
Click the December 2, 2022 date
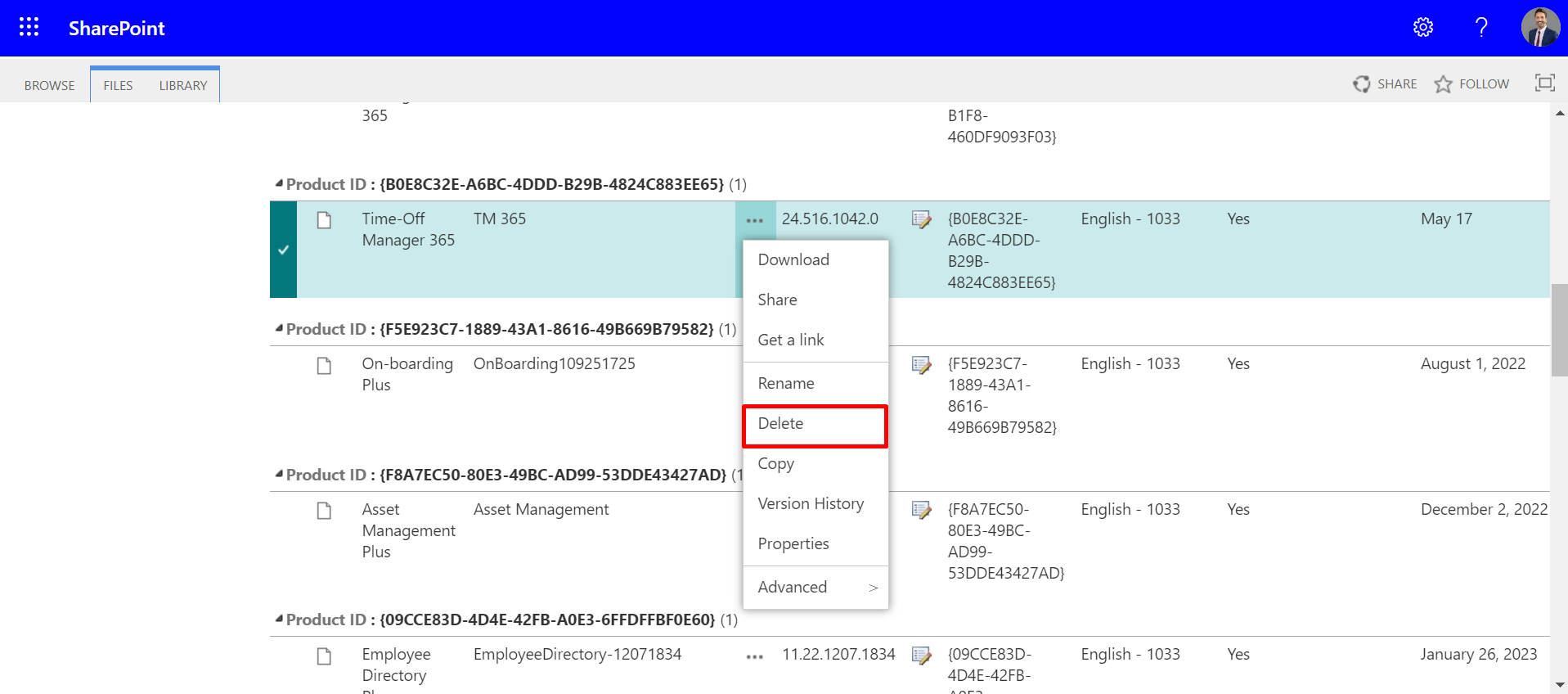point(1484,509)
